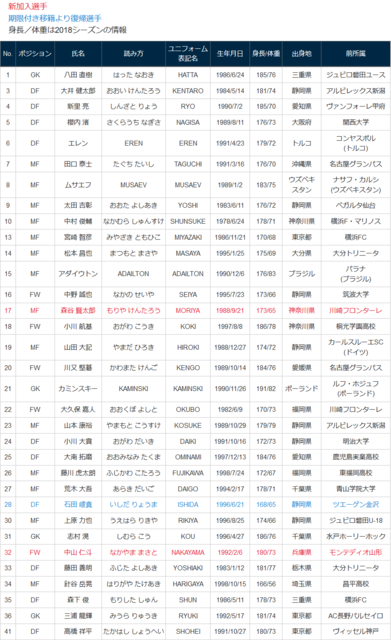Click ヴィッセル神戸 previous club cell
The height and width of the screenshot is (640, 391).
click(x=355, y=631)
